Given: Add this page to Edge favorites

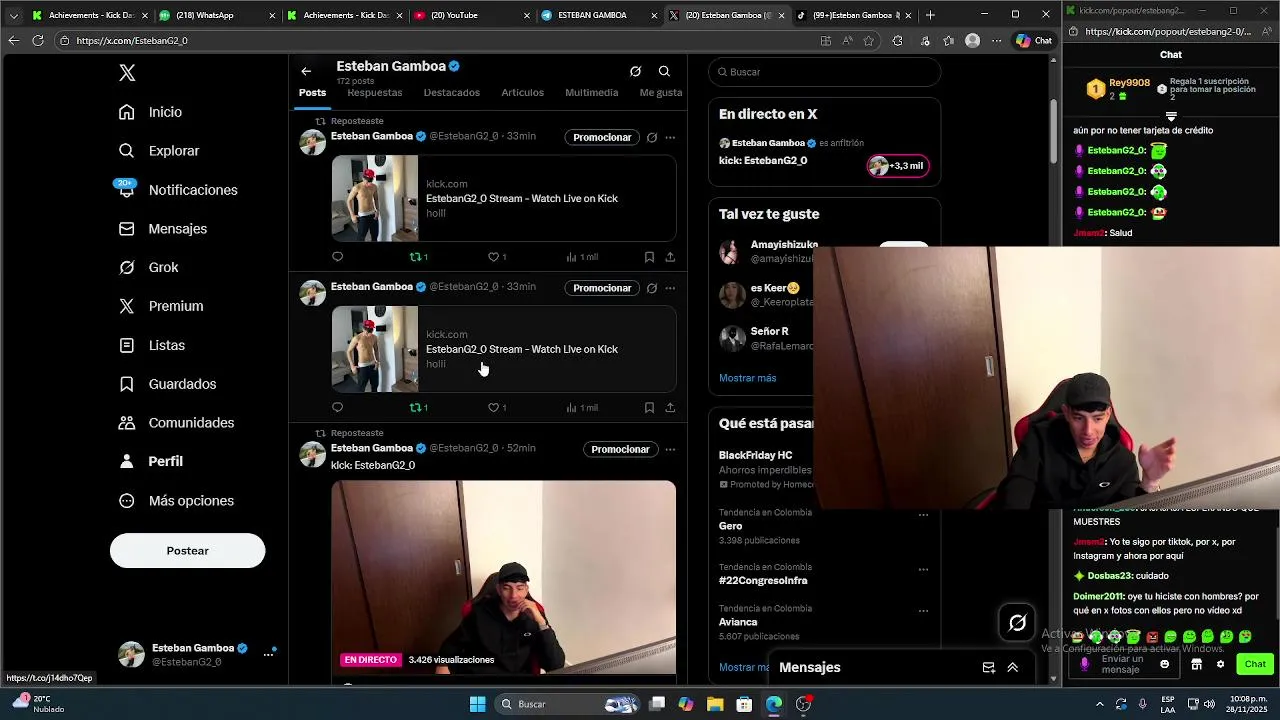Looking at the screenshot, I should (868, 41).
